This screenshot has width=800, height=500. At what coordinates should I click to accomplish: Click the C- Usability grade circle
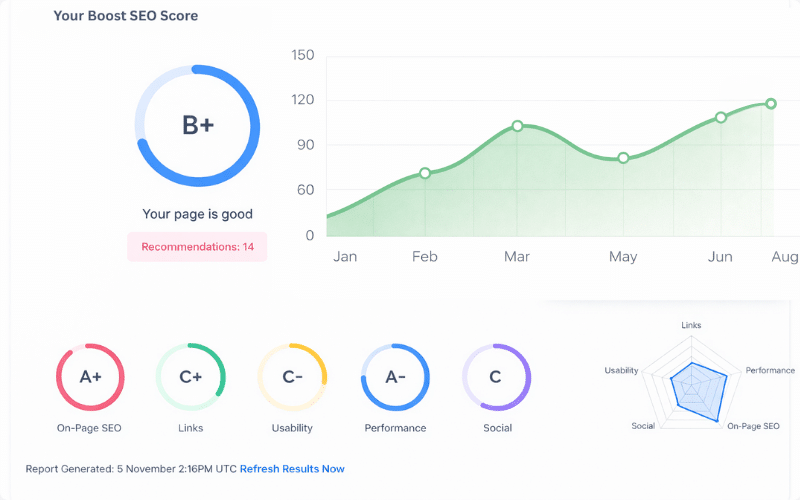click(292, 377)
